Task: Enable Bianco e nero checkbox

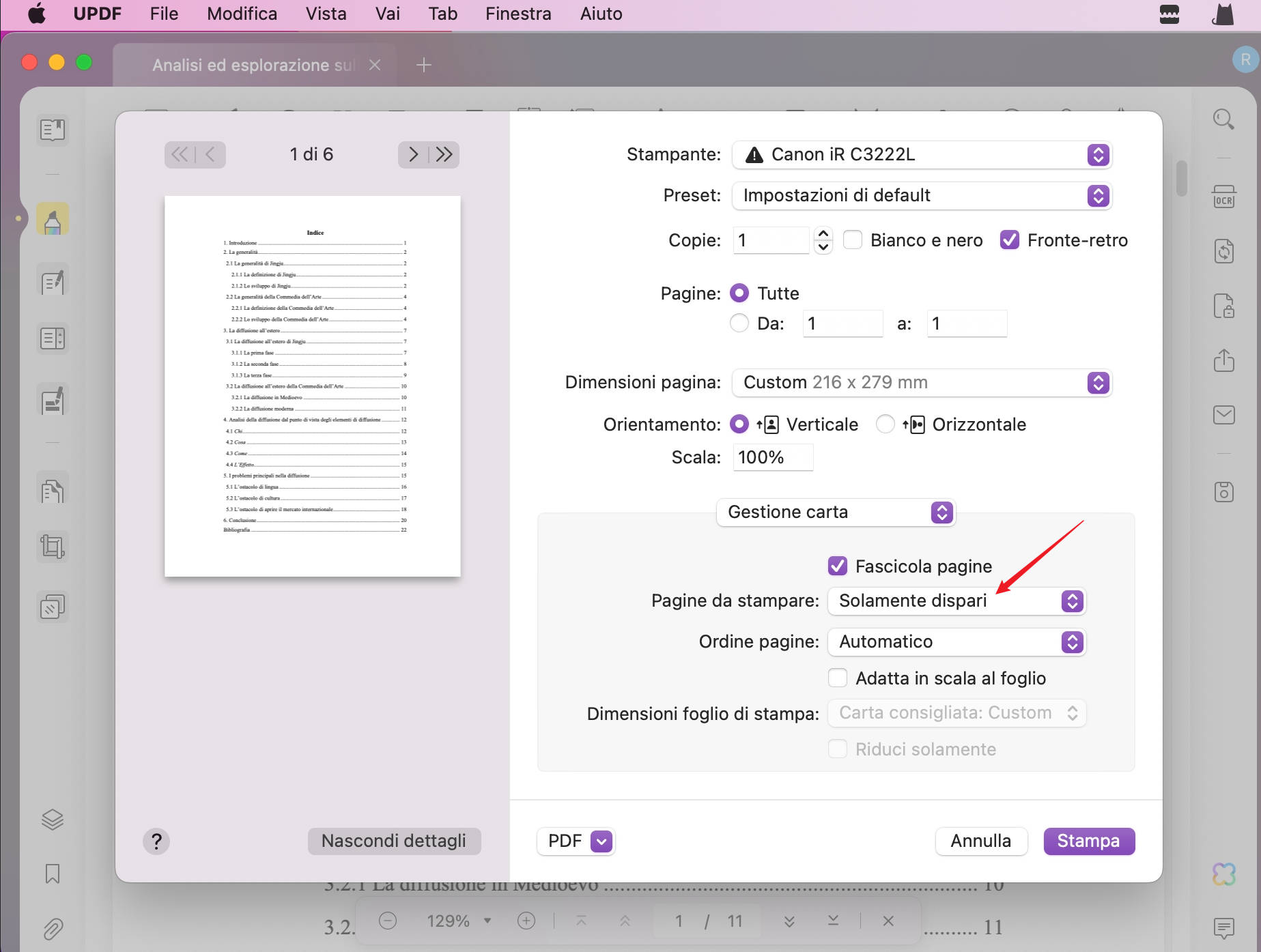Action: click(x=853, y=240)
